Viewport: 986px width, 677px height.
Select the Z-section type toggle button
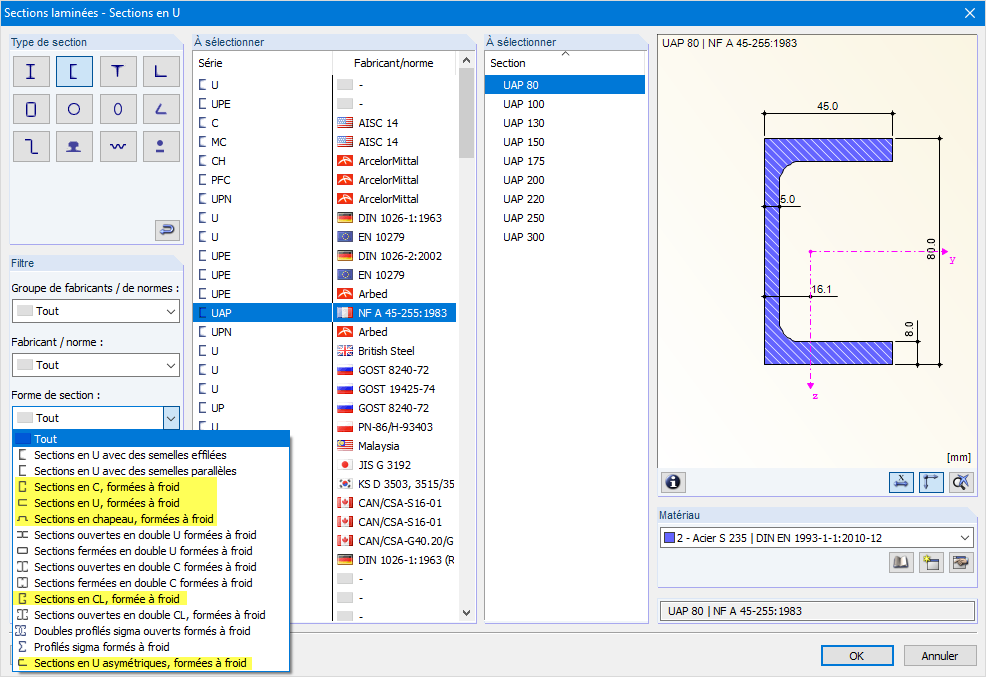(31, 146)
